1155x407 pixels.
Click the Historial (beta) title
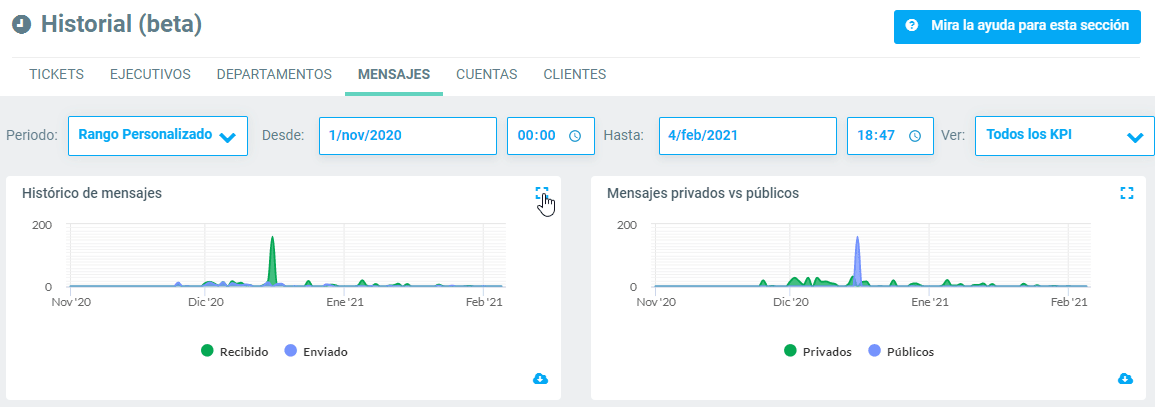pos(122,24)
